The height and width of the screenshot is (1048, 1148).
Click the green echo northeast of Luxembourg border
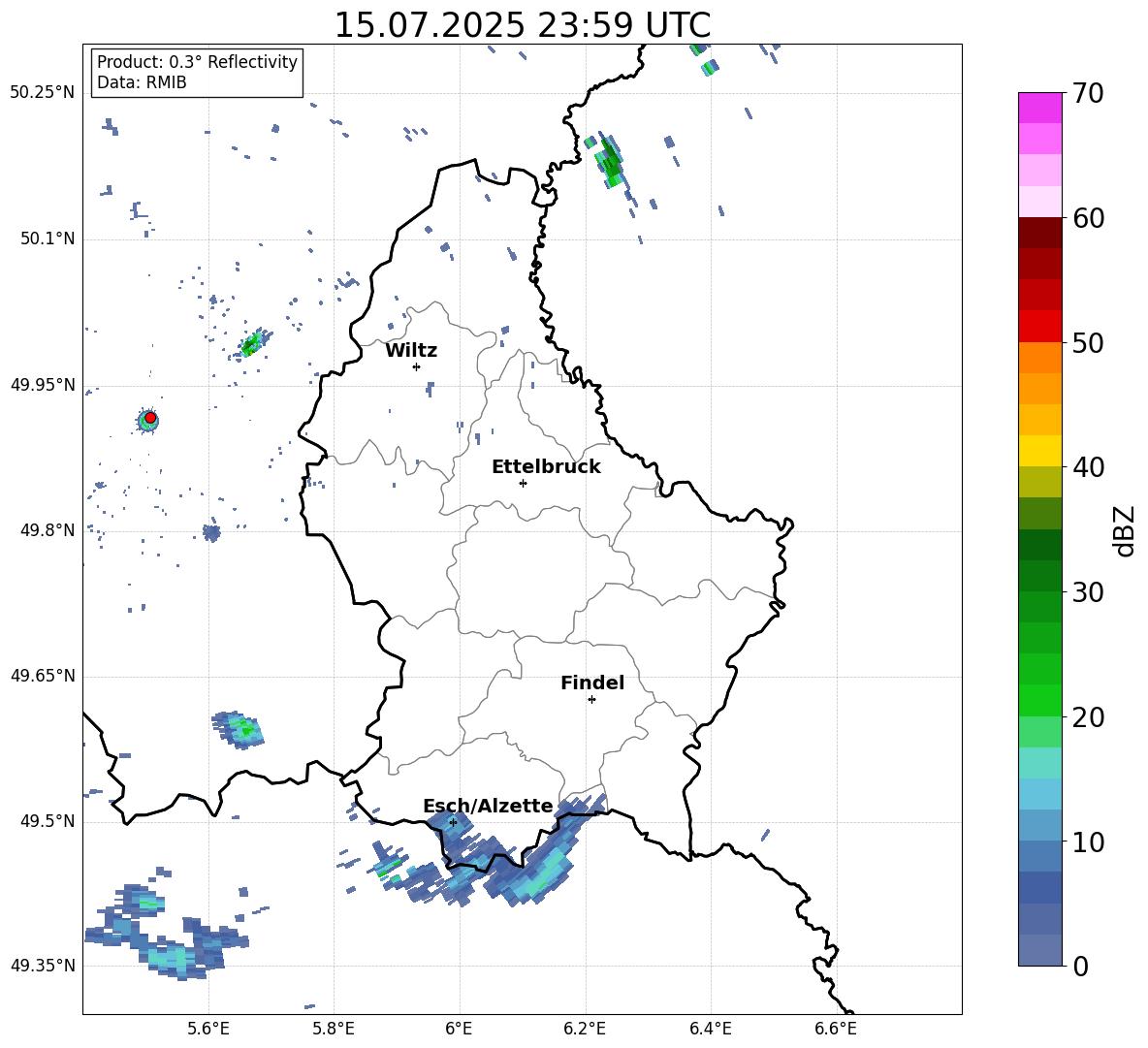(x=609, y=161)
